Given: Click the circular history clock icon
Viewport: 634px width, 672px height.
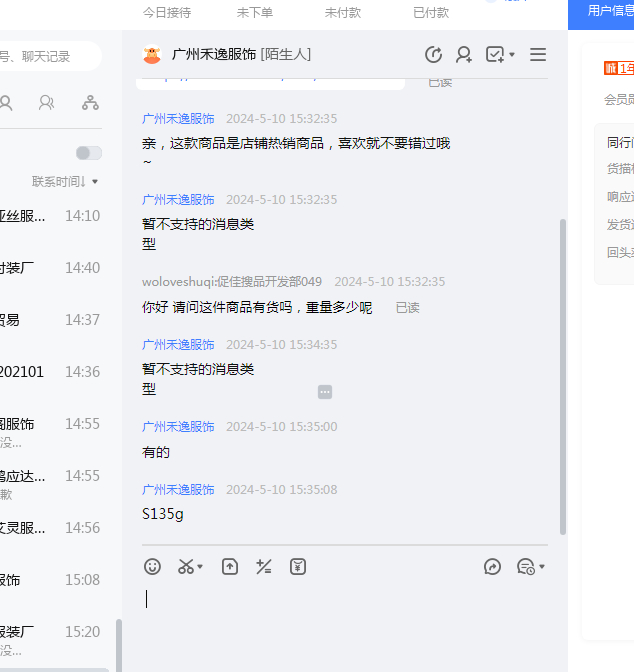Looking at the screenshot, I should tap(433, 55).
